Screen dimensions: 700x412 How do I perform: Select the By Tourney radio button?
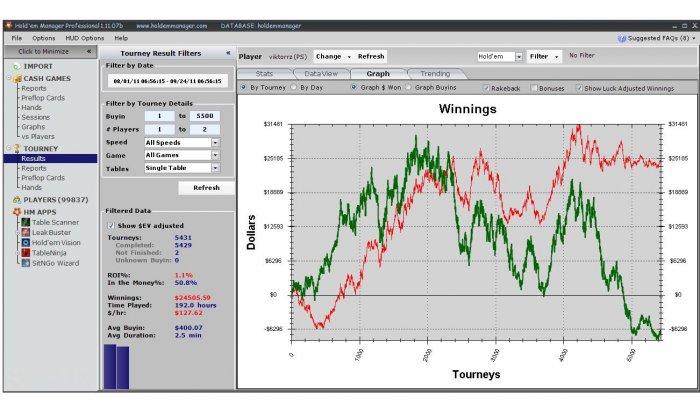click(243, 87)
